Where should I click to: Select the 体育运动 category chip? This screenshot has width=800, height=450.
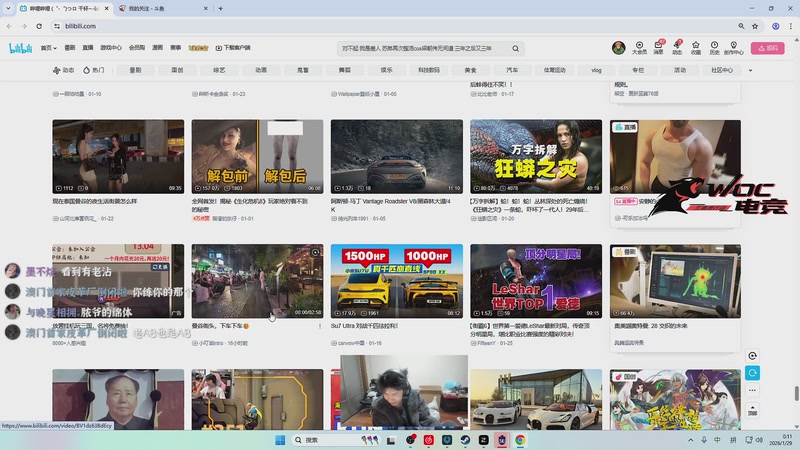click(554, 70)
